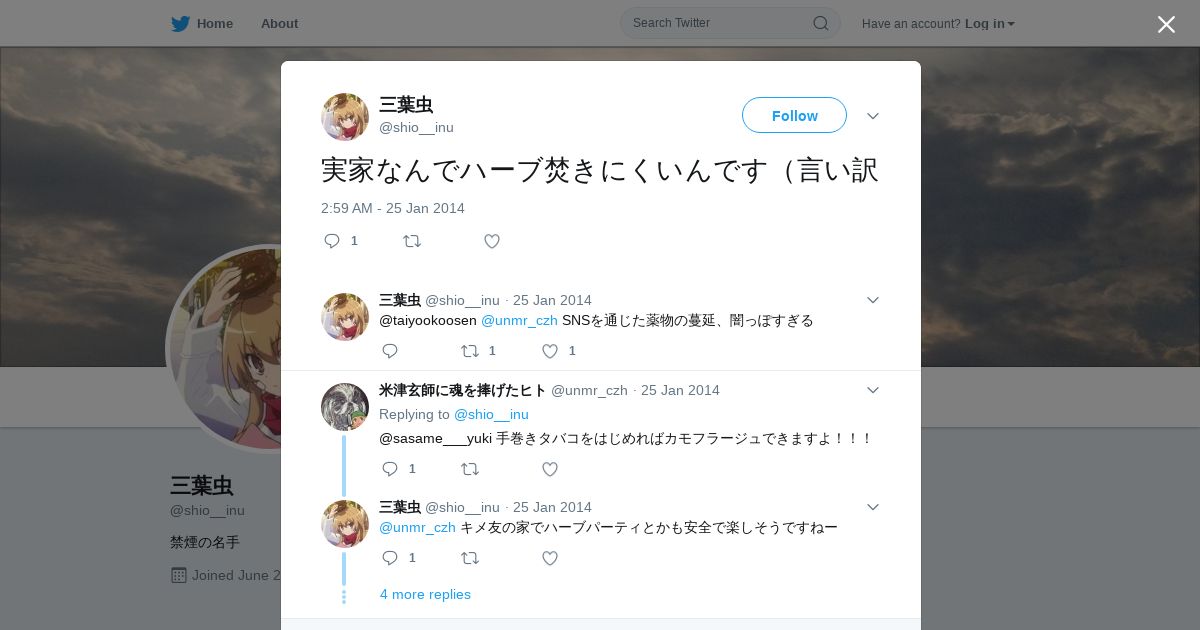This screenshot has width=1200, height=630.
Task: Show 4 more replies
Action: (425, 594)
